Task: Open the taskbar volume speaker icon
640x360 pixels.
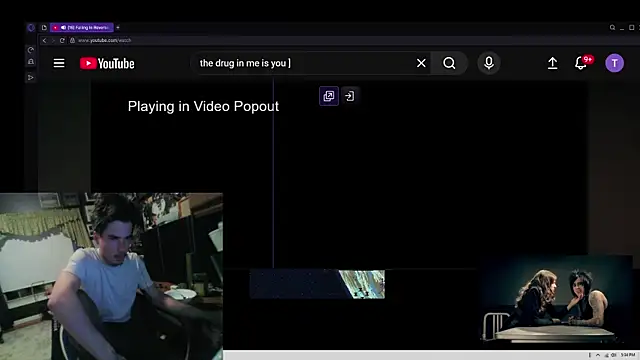Action: click(613, 355)
